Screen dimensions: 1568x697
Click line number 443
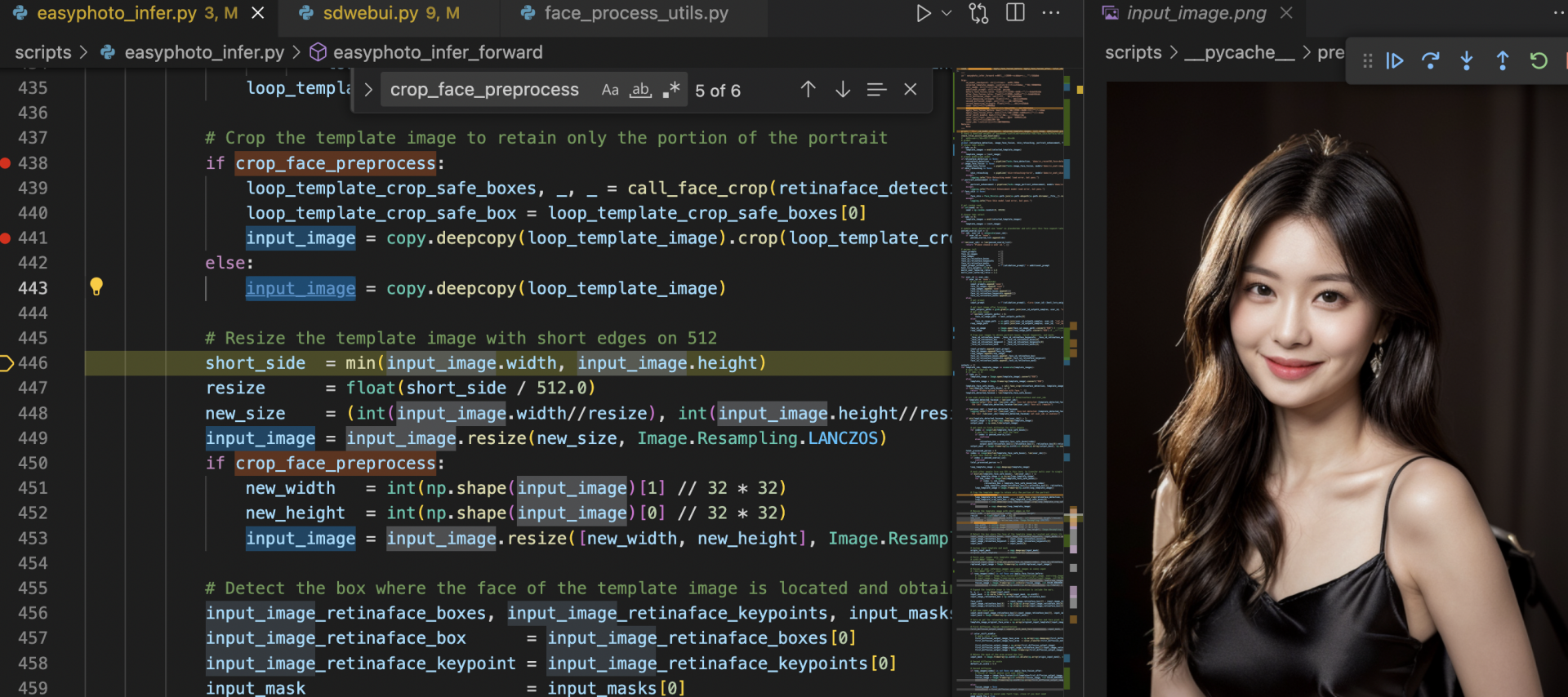pos(33,288)
